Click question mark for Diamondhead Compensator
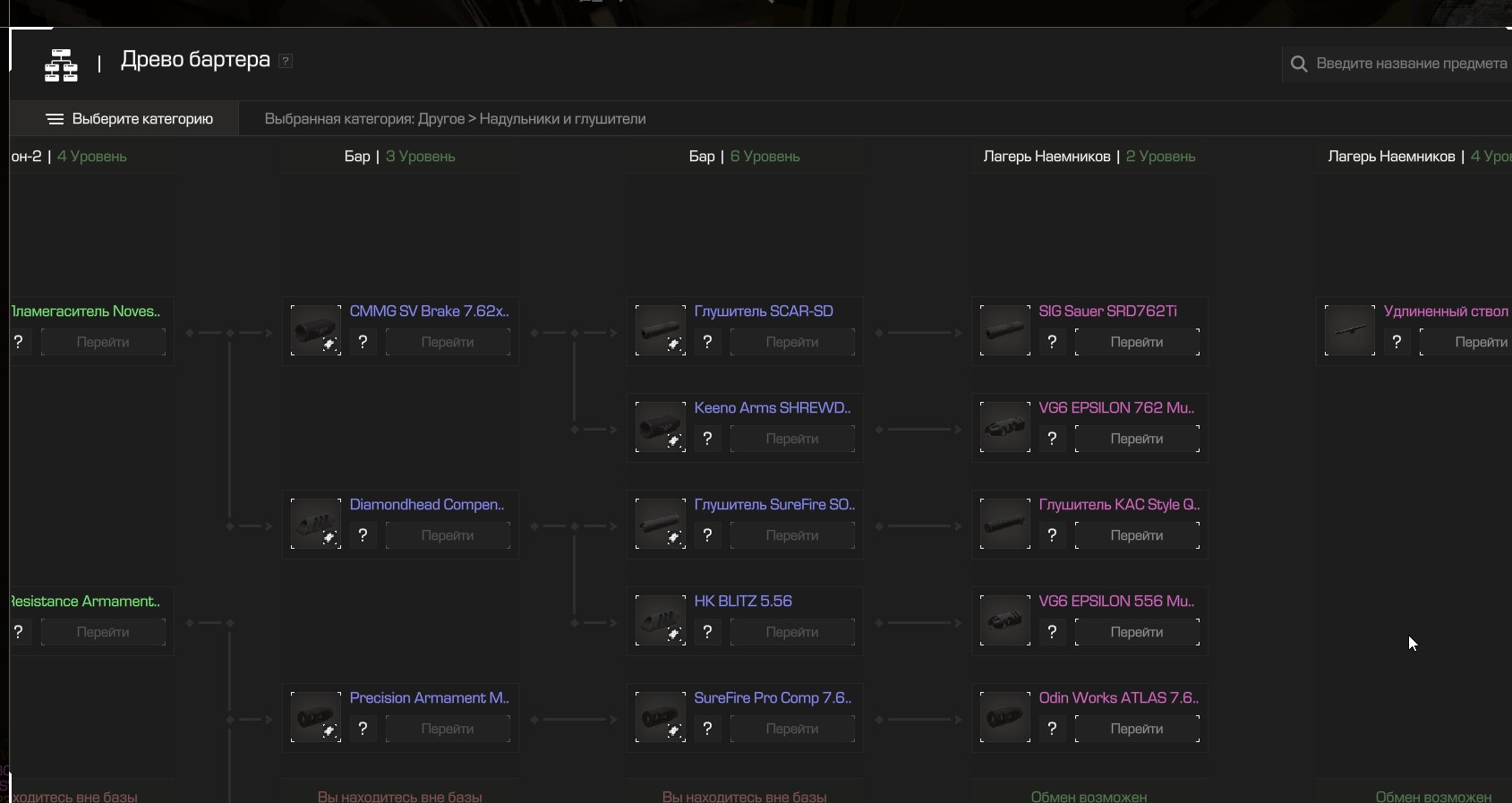Image resolution: width=1512 pixels, height=803 pixels. [x=363, y=535]
